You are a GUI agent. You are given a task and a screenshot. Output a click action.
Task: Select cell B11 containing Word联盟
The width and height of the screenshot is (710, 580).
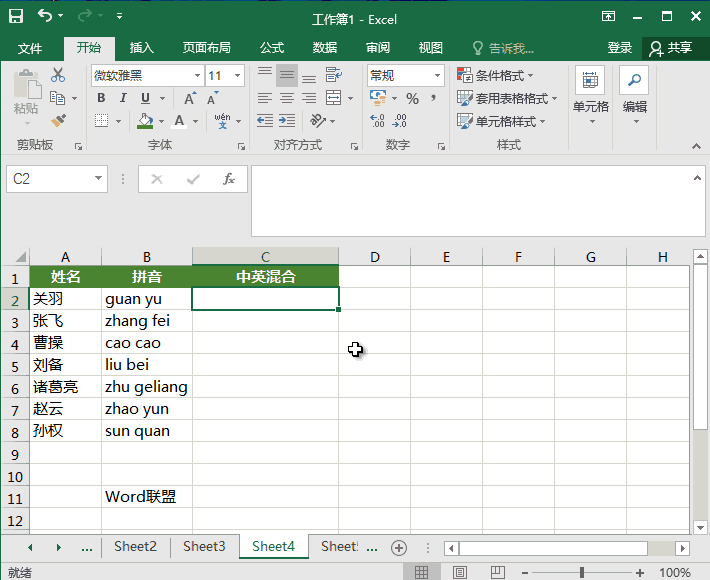pos(146,497)
